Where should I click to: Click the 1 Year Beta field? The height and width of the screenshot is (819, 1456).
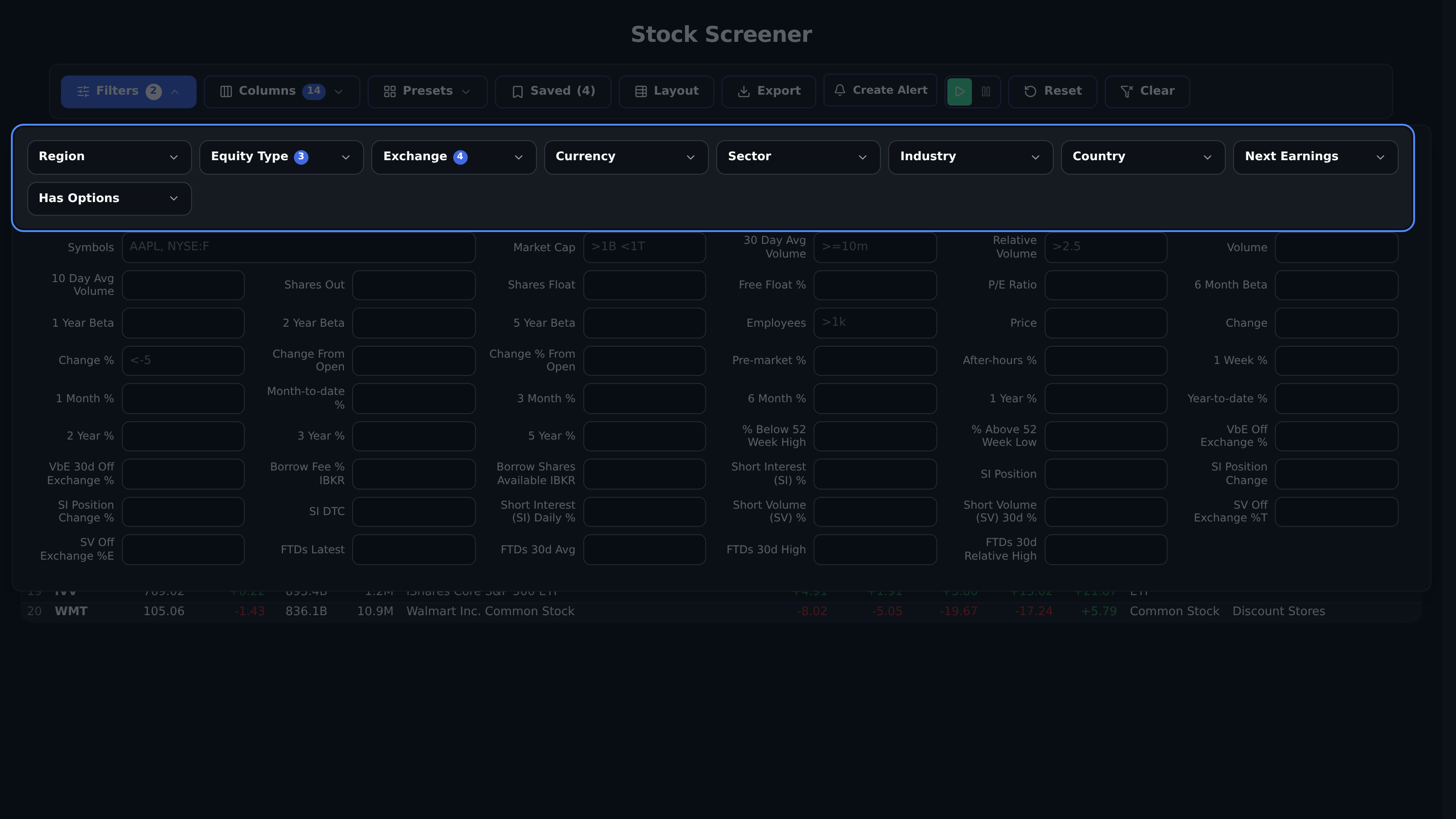pyautogui.click(x=183, y=323)
